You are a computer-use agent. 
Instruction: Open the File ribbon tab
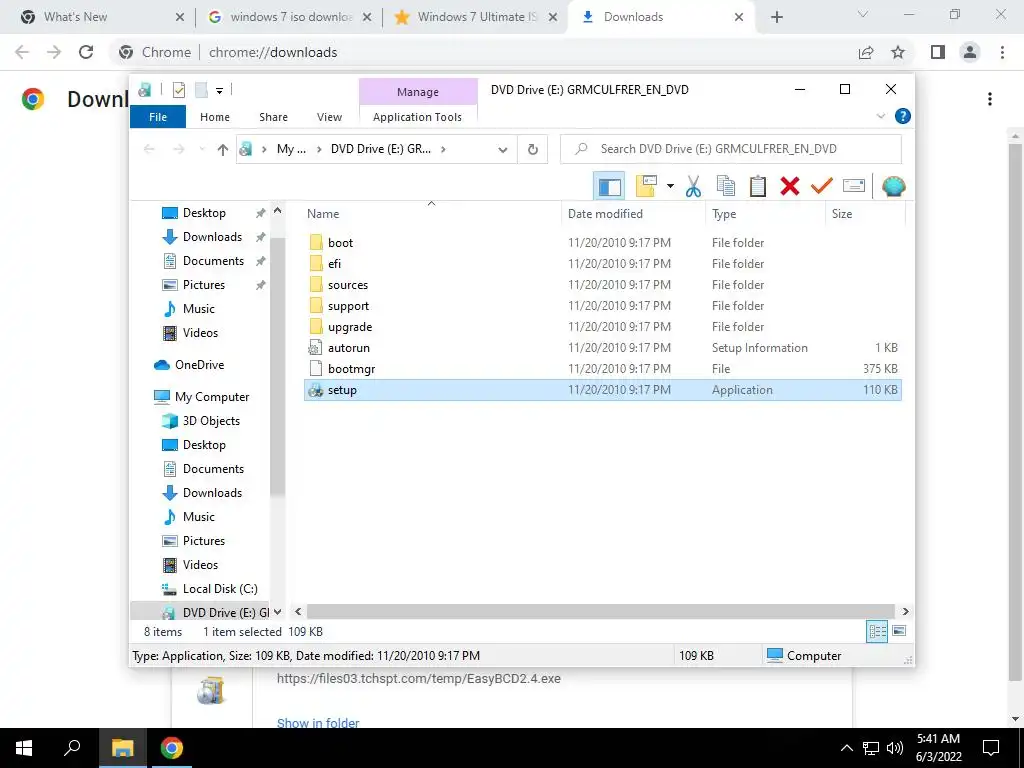pos(158,117)
